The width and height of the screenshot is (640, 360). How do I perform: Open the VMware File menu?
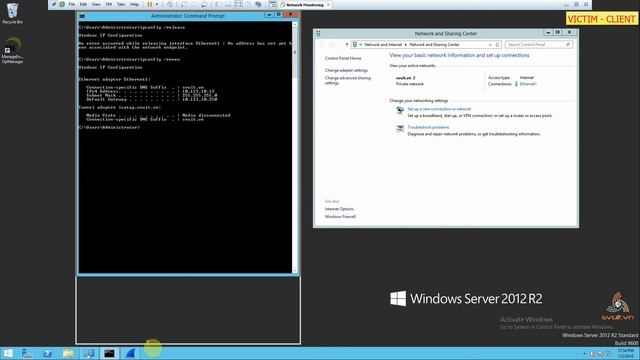[71, 4]
